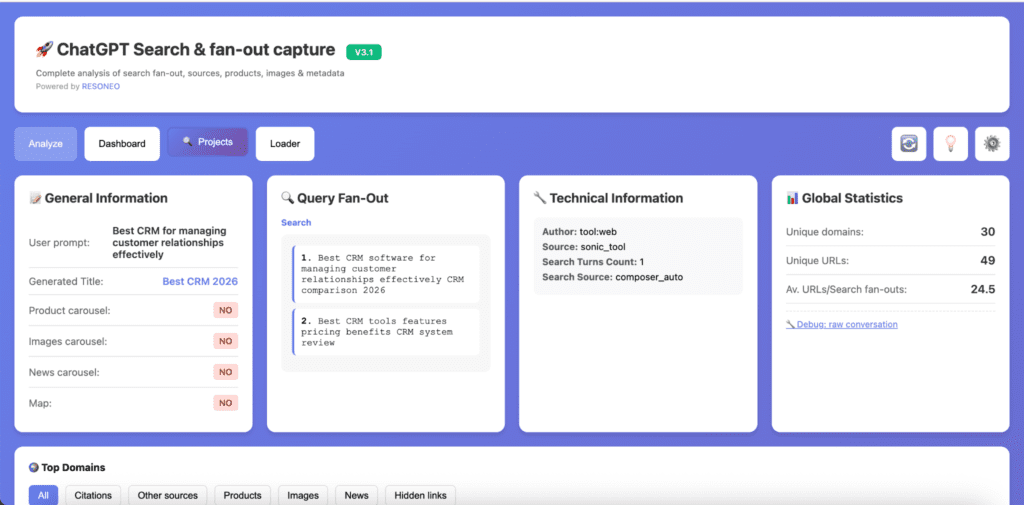Viewport: 1024px width, 505px height.
Task: Click the Author: tool:web line
Action: tap(580, 232)
